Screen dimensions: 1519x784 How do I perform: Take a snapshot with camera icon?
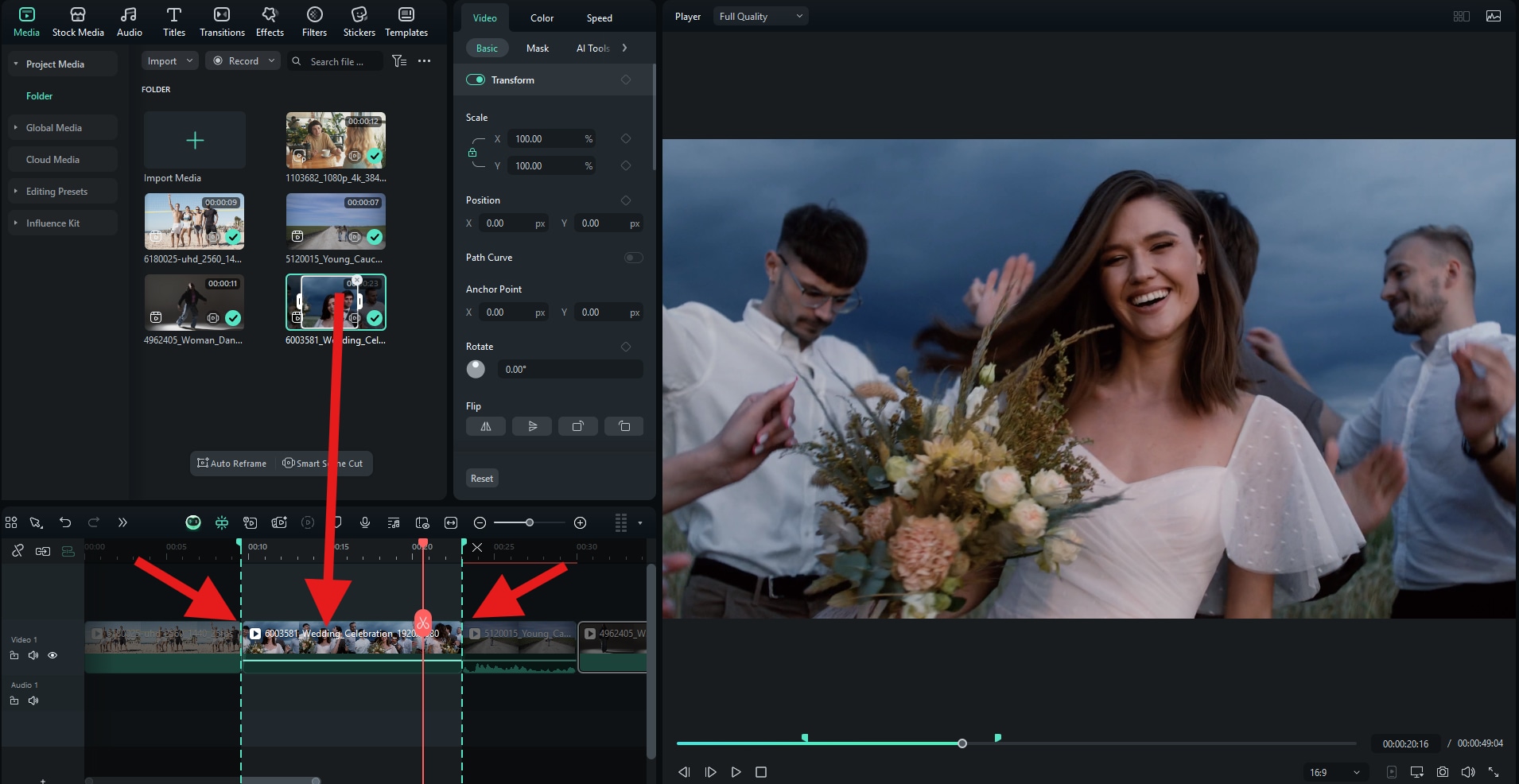coord(1443,772)
